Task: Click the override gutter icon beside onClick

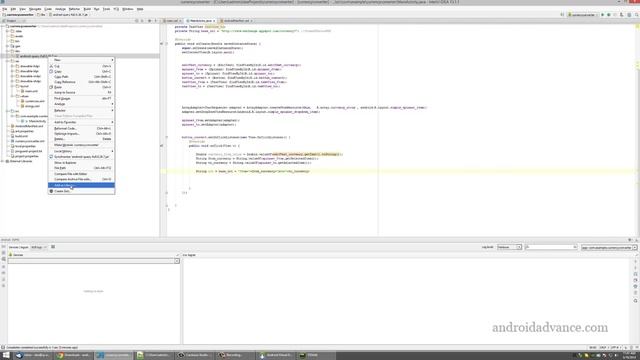Action: [x=162, y=146]
